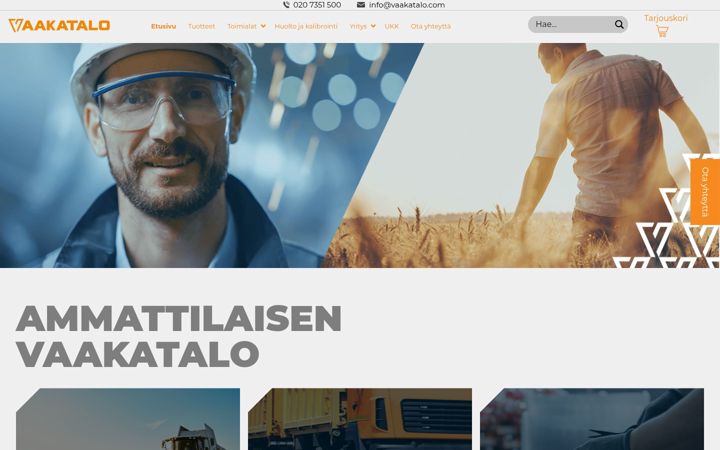Open Huolto ja kalibrointi page
720x450 pixels.
(306, 26)
